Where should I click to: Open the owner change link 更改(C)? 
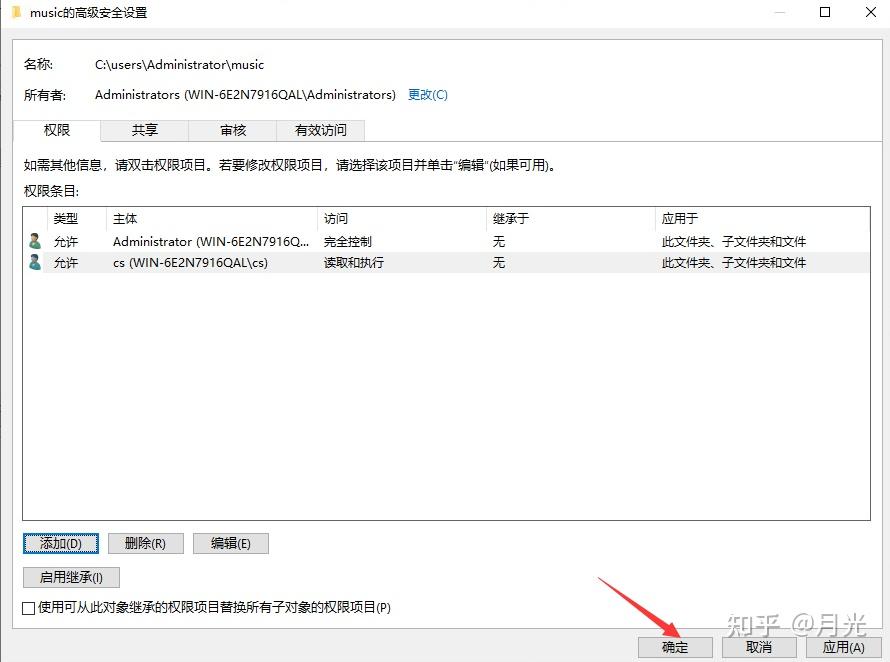pos(427,94)
